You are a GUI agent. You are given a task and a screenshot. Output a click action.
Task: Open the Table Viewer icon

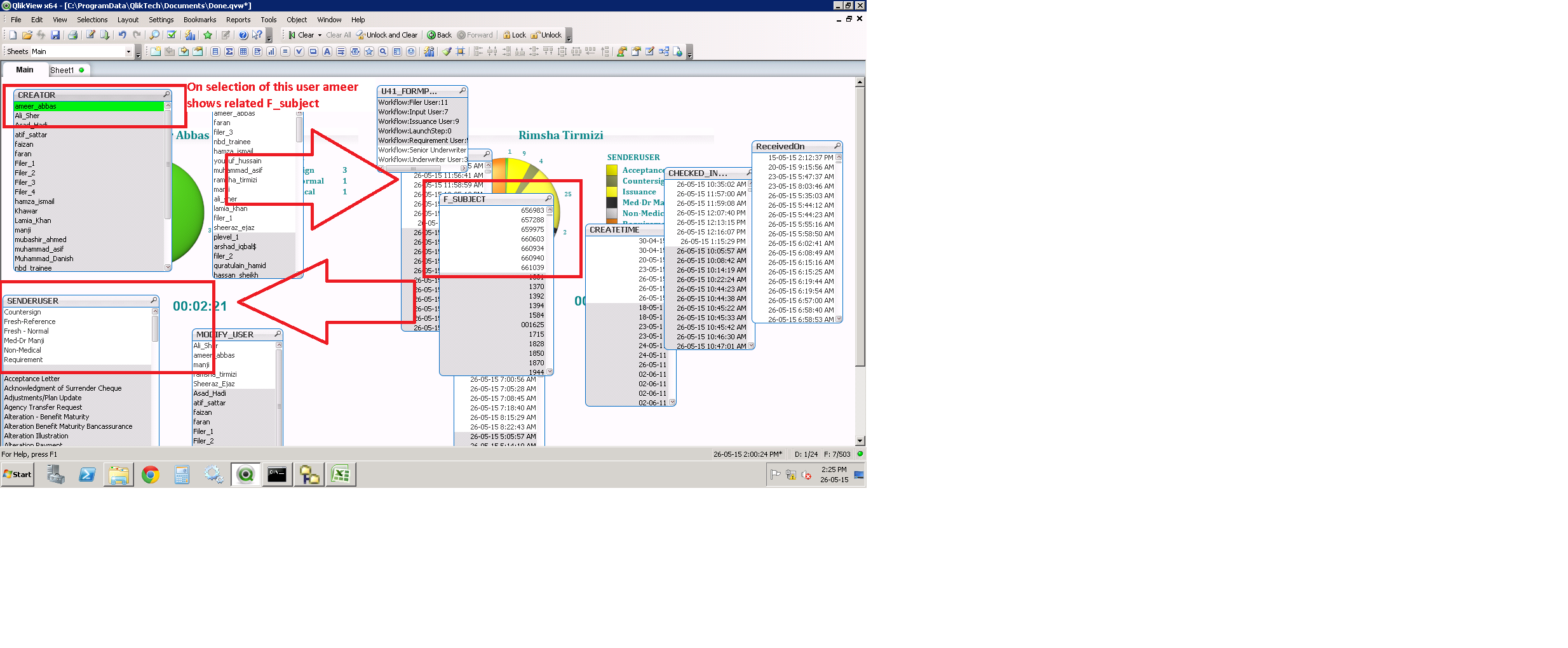click(x=664, y=51)
